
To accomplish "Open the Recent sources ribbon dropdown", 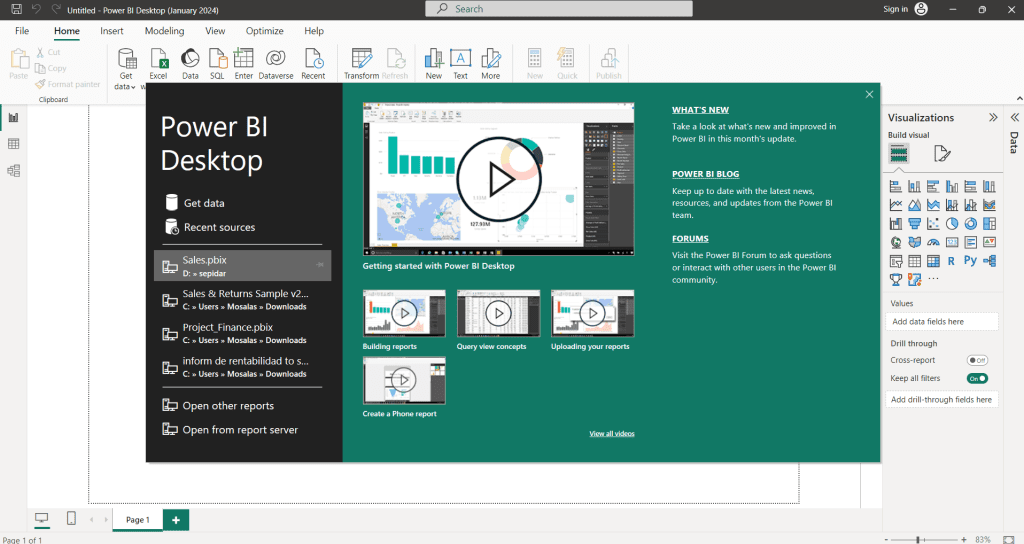I will click(x=313, y=64).
